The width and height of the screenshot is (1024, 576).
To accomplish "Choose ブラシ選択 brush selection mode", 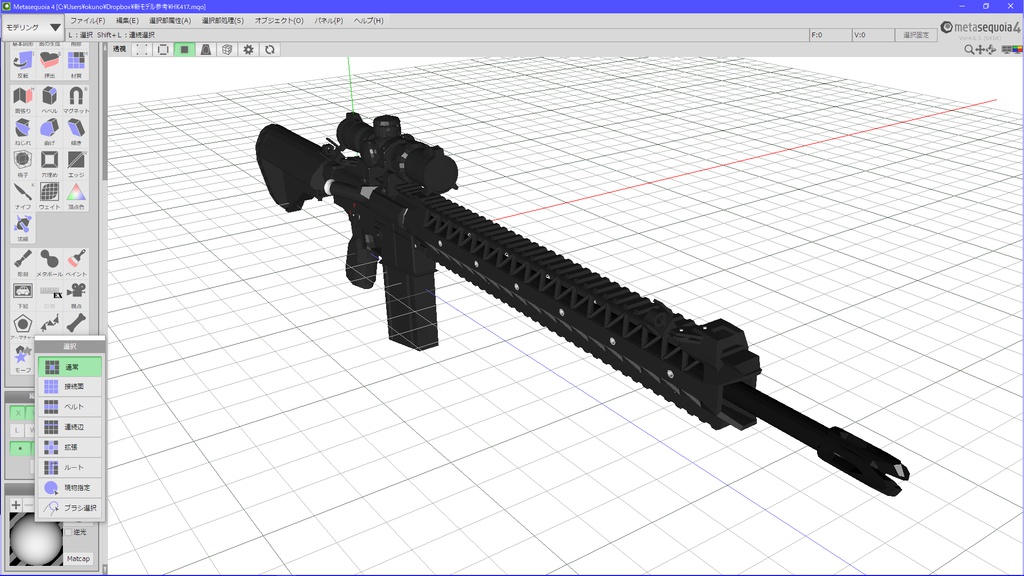I will pyautogui.click(x=70, y=507).
